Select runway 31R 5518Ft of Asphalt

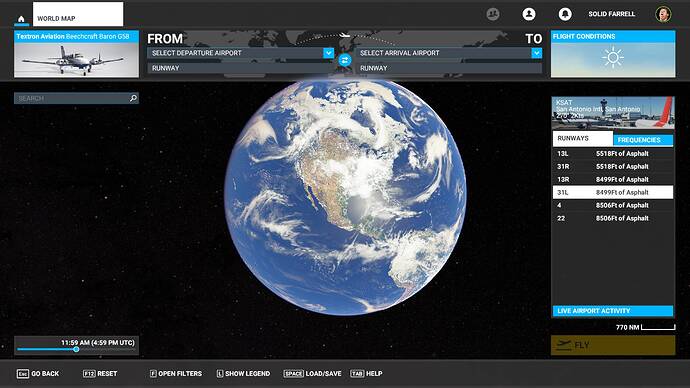click(613, 166)
